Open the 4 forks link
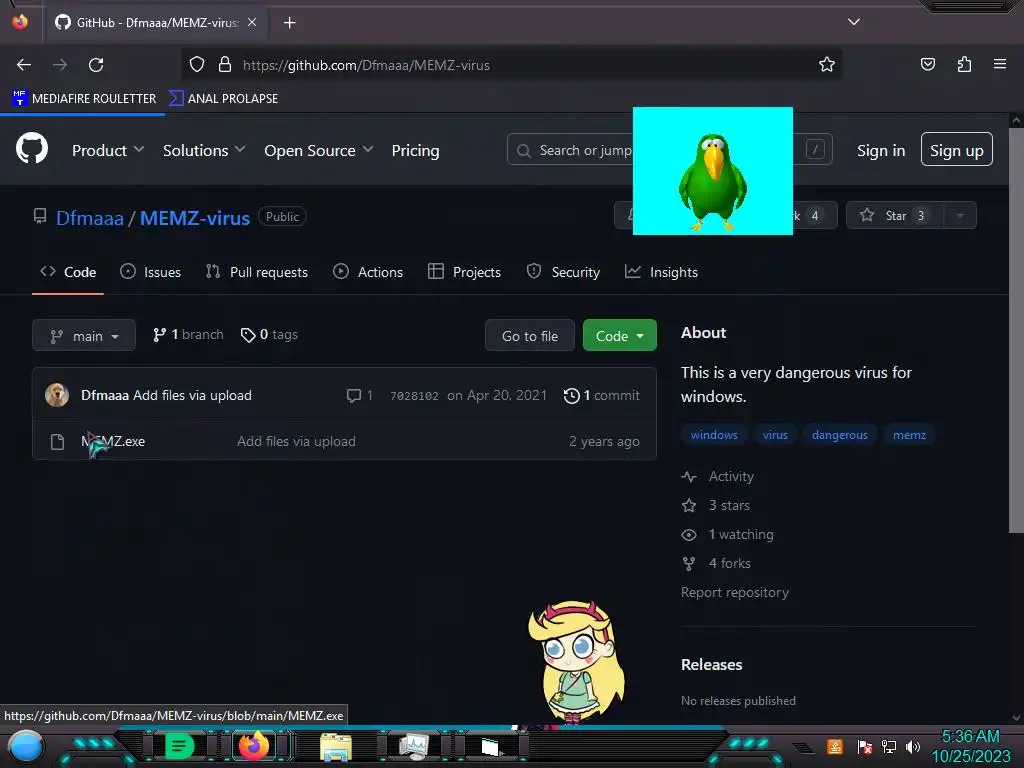 coord(716,563)
